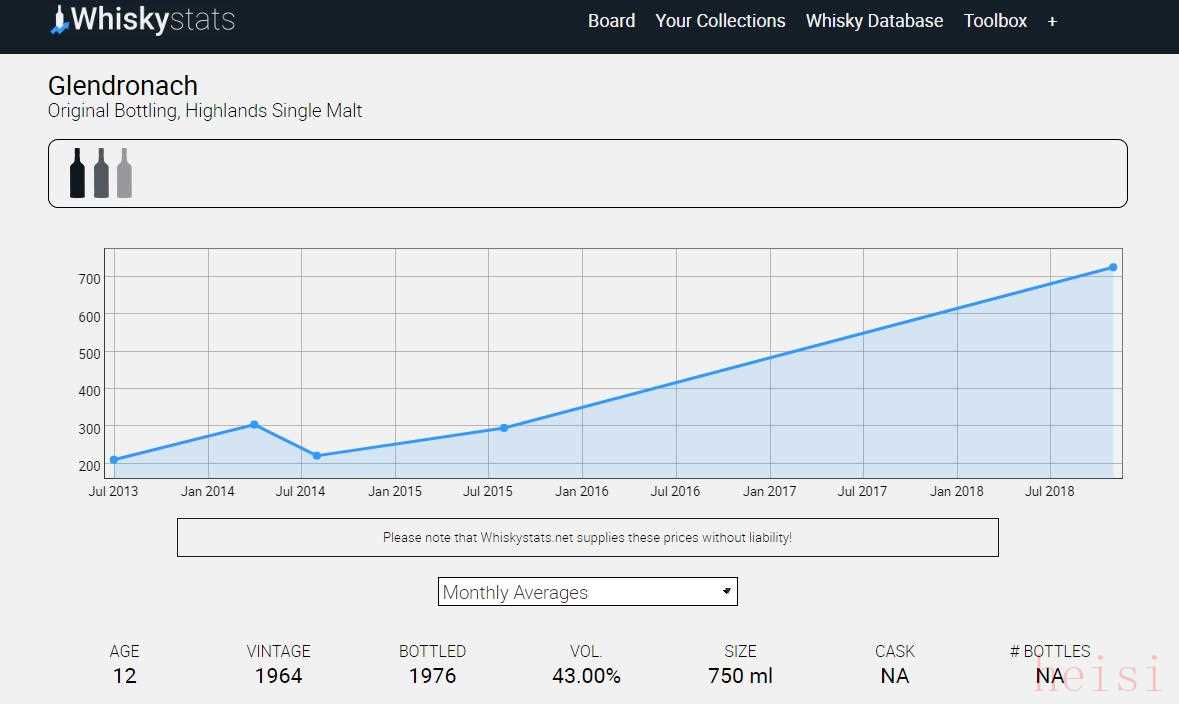The width and height of the screenshot is (1179, 704).
Task: Click the Monthly Averages dropdown arrow
Action: [x=727, y=592]
